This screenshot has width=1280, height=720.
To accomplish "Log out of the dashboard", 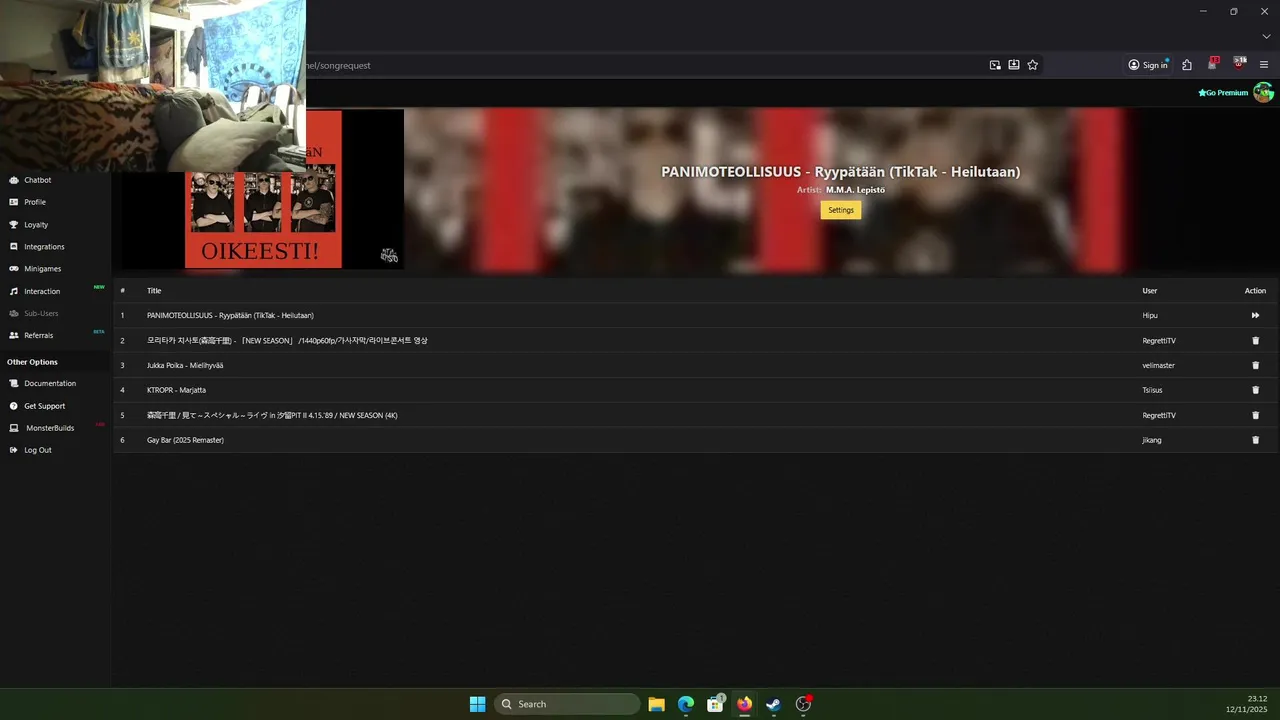I will [x=38, y=450].
